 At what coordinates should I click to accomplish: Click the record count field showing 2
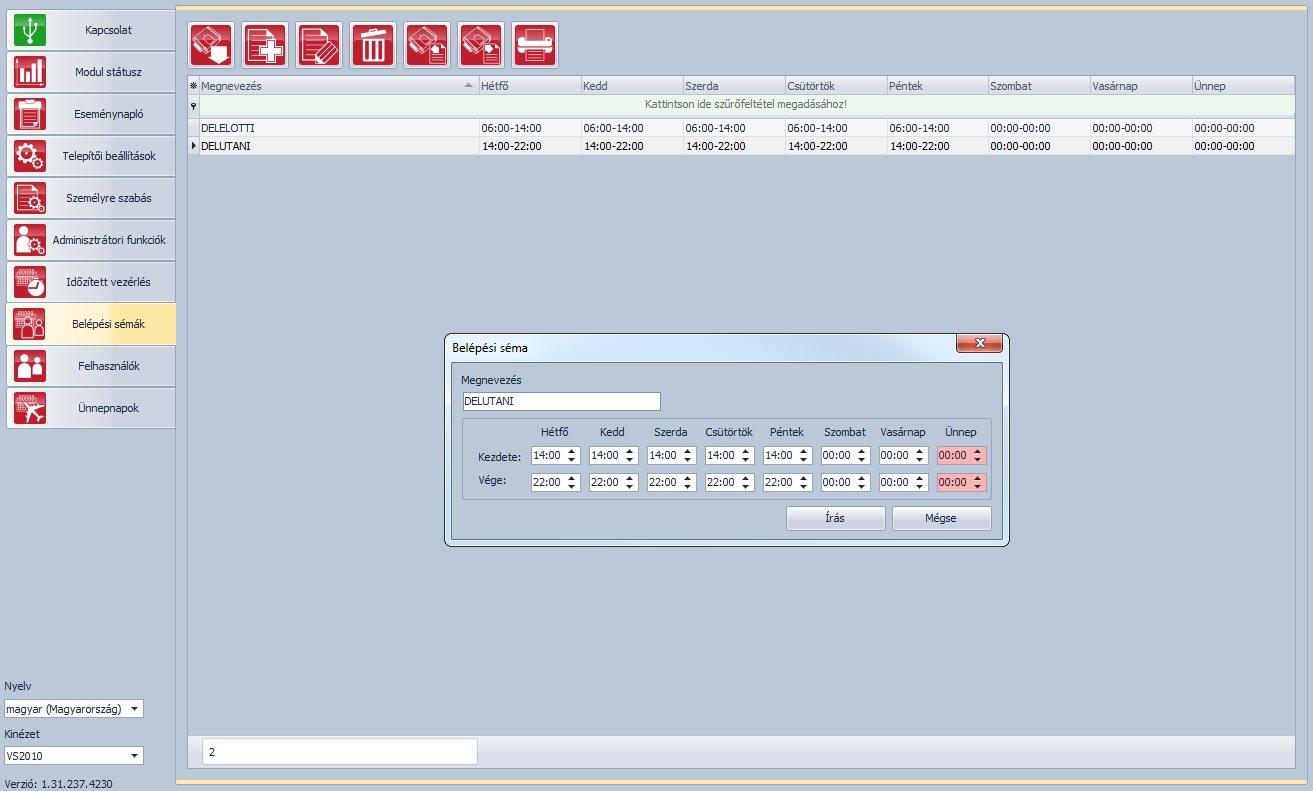point(340,752)
